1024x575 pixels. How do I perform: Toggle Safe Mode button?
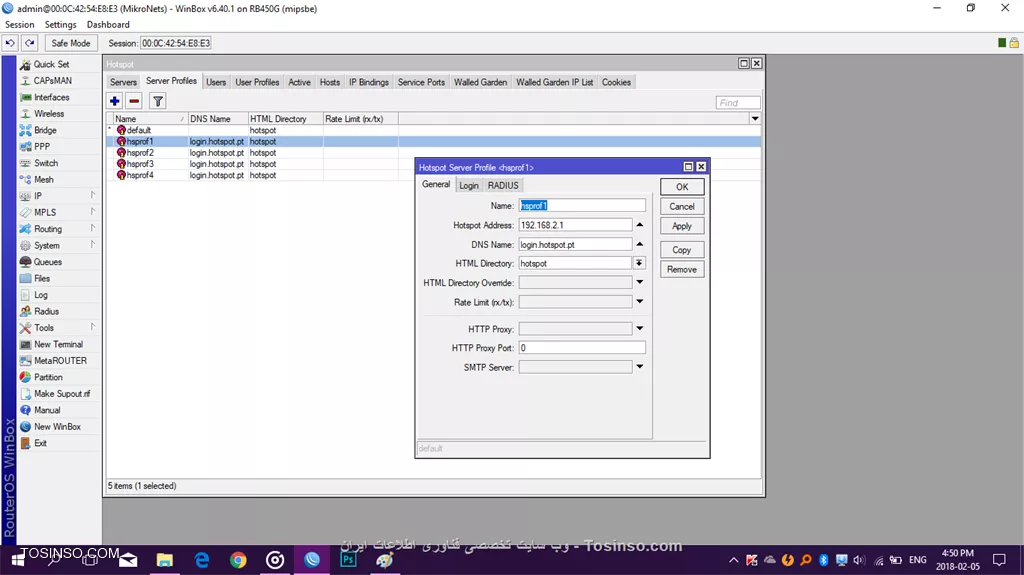pyautogui.click(x=71, y=43)
